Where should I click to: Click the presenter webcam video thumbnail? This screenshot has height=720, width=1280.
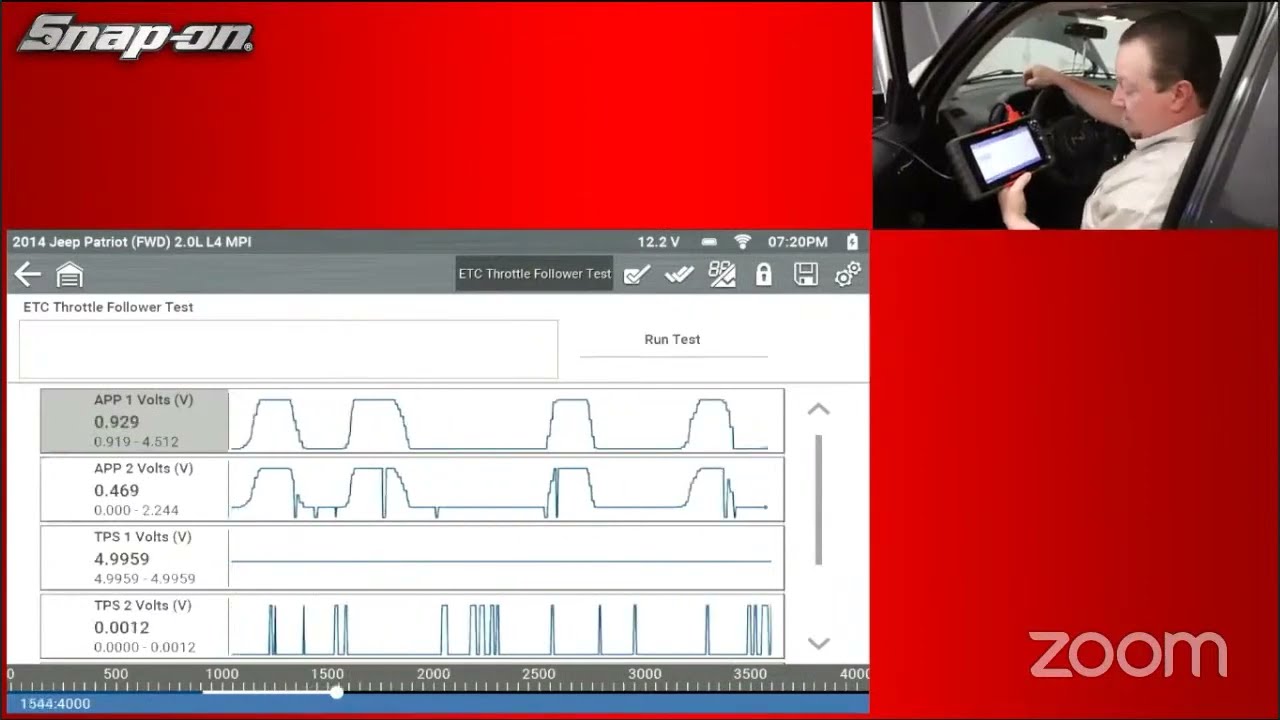coord(1076,115)
